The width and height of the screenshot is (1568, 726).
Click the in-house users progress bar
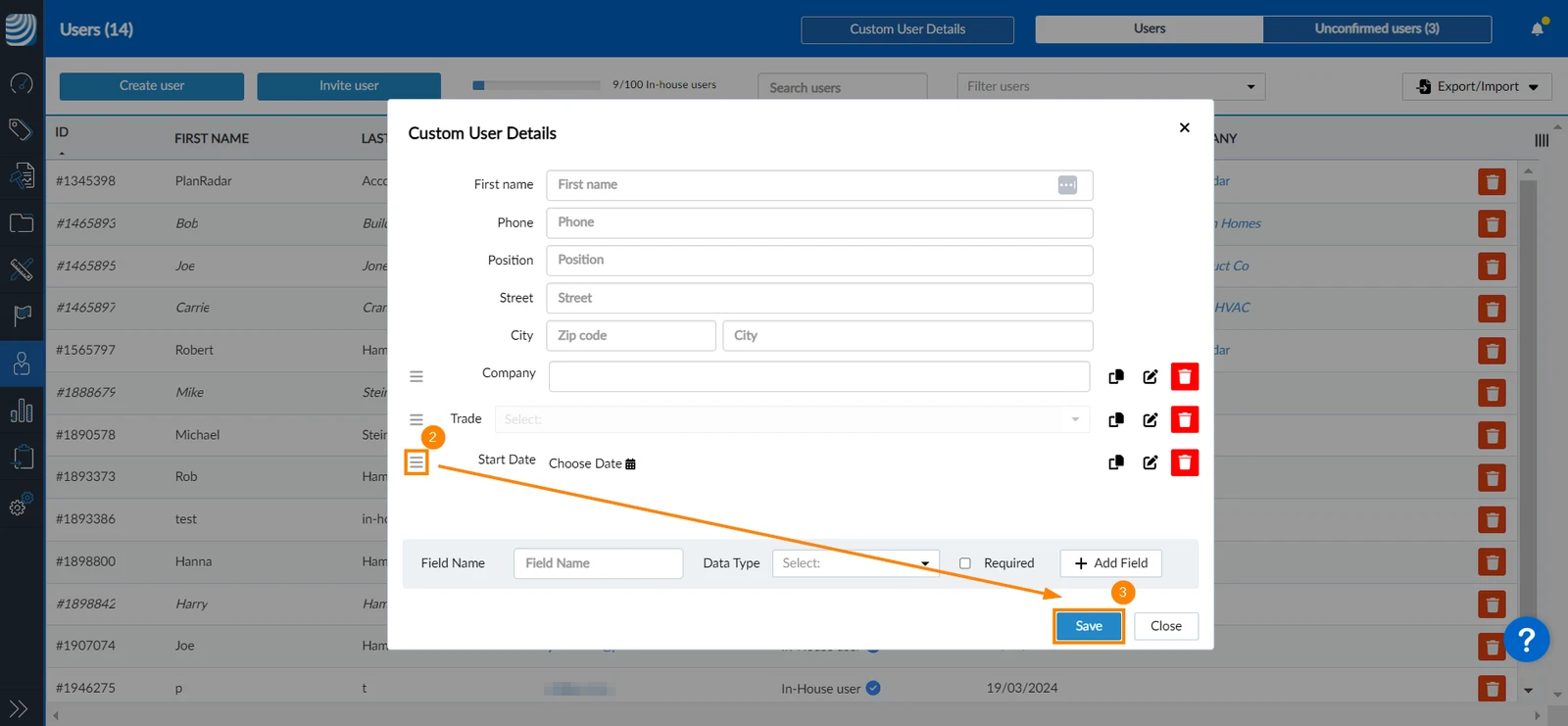(536, 85)
